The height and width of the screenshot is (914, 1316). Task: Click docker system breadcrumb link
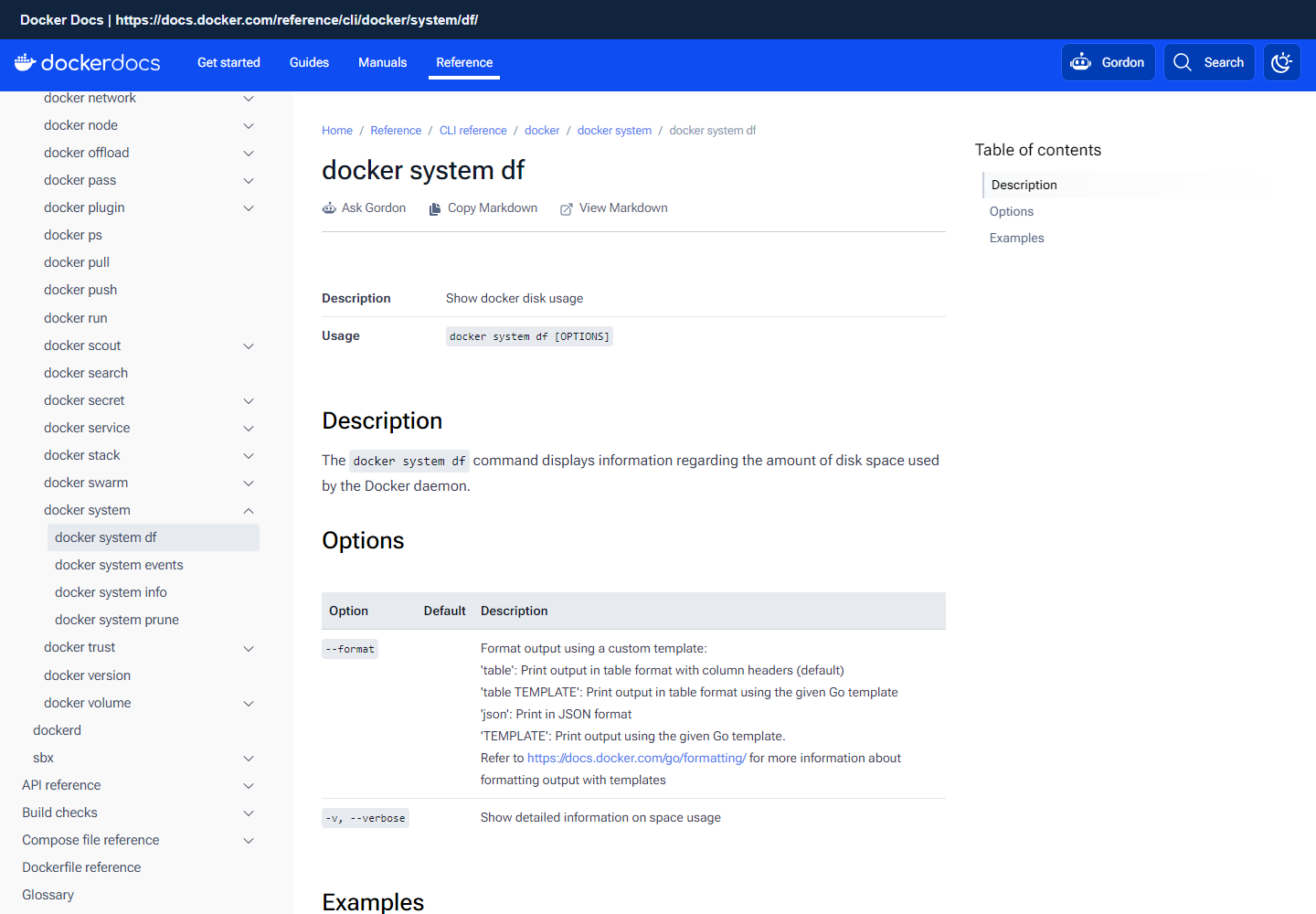coord(614,131)
